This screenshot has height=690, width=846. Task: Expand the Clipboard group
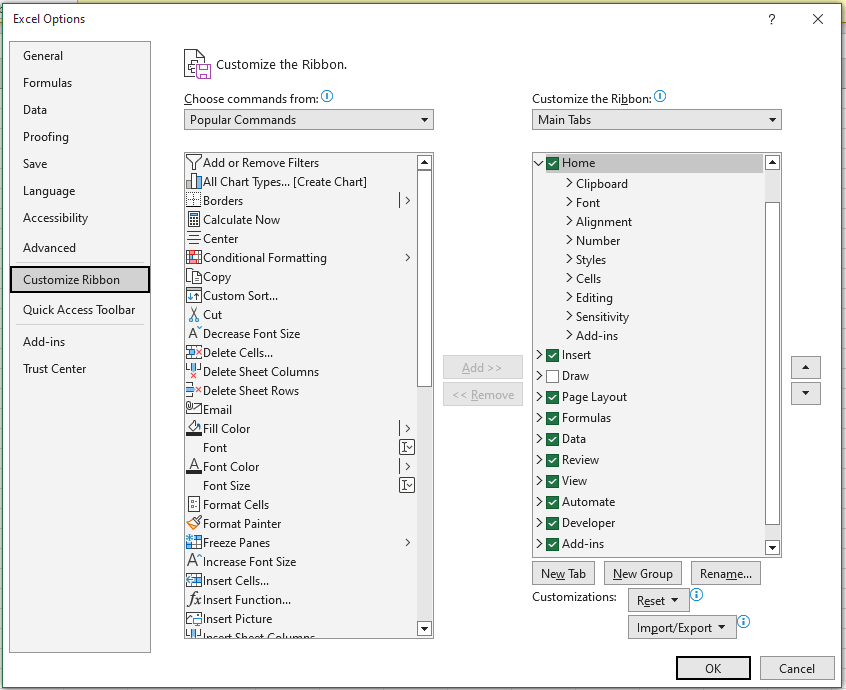pos(569,183)
